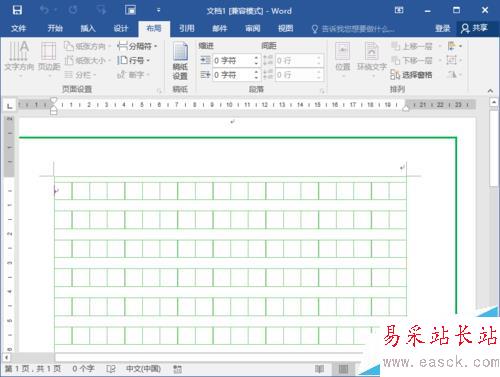The width and height of the screenshot is (500, 377).
Task: Open the 行号 line numbers dropdown
Action: tap(133, 60)
